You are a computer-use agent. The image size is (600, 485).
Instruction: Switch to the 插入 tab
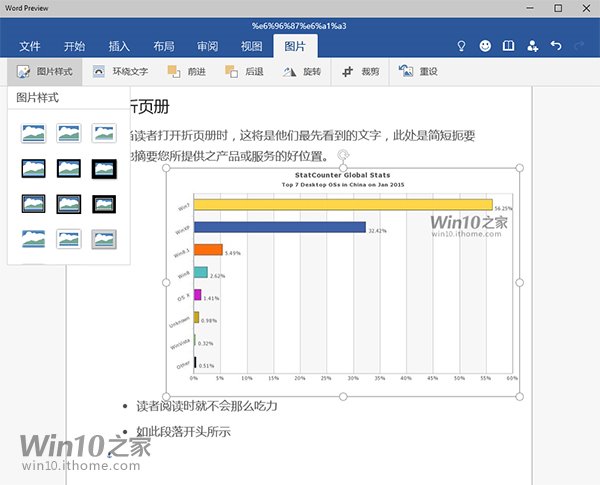(119, 46)
